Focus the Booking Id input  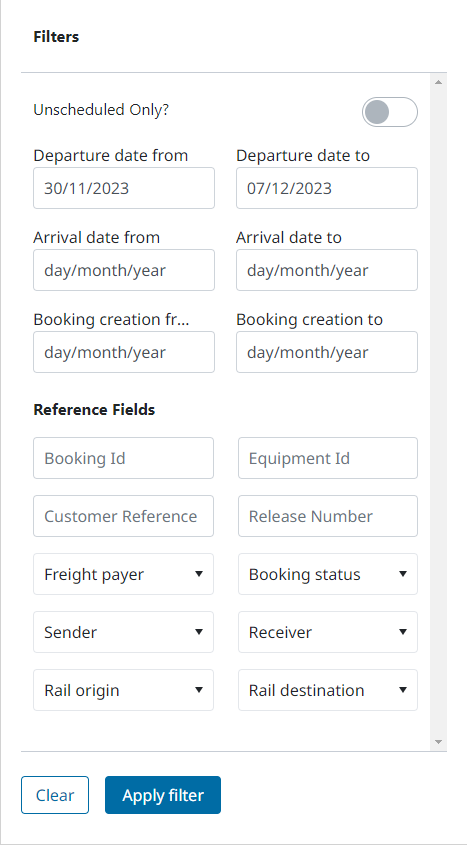click(x=123, y=458)
